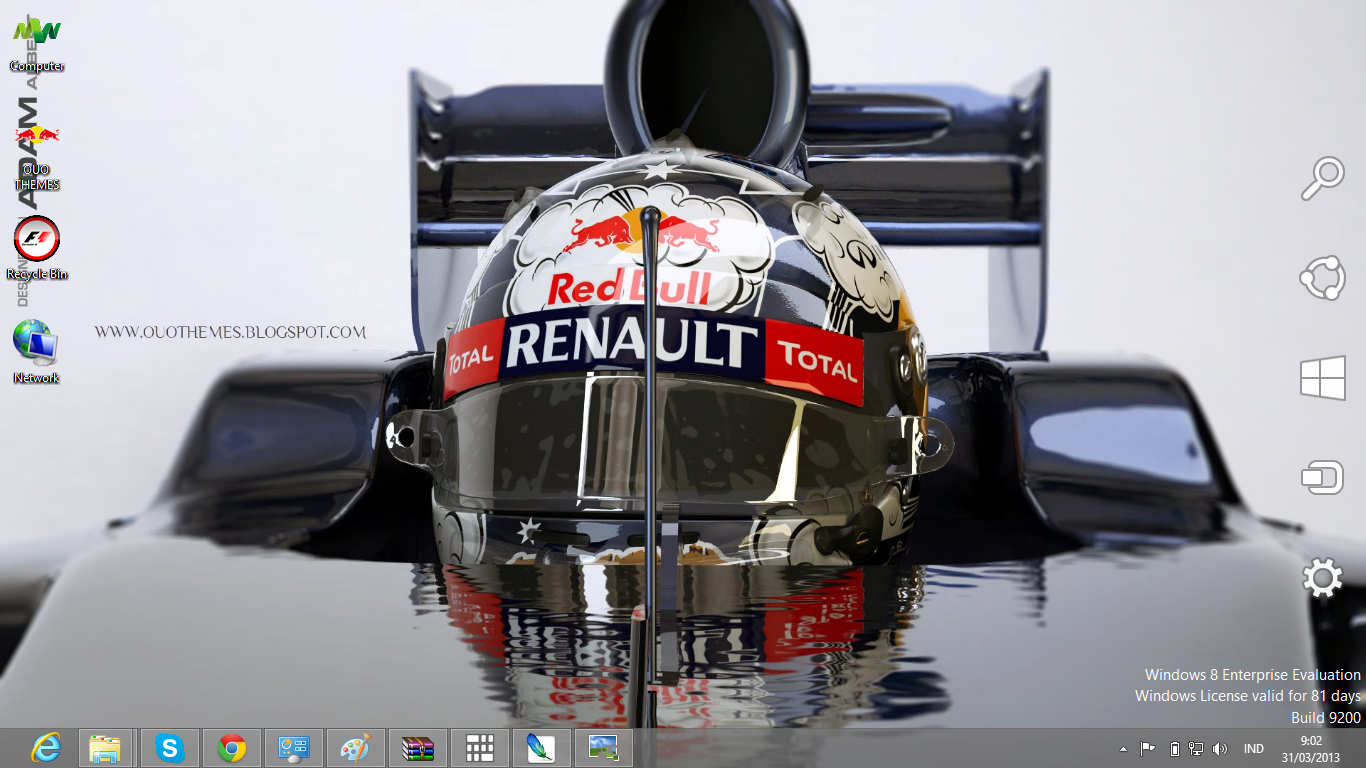The height and width of the screenshot is (768, 1366).
Task: Open the Control Panel taskbar icon
Action: coord(294,748)
